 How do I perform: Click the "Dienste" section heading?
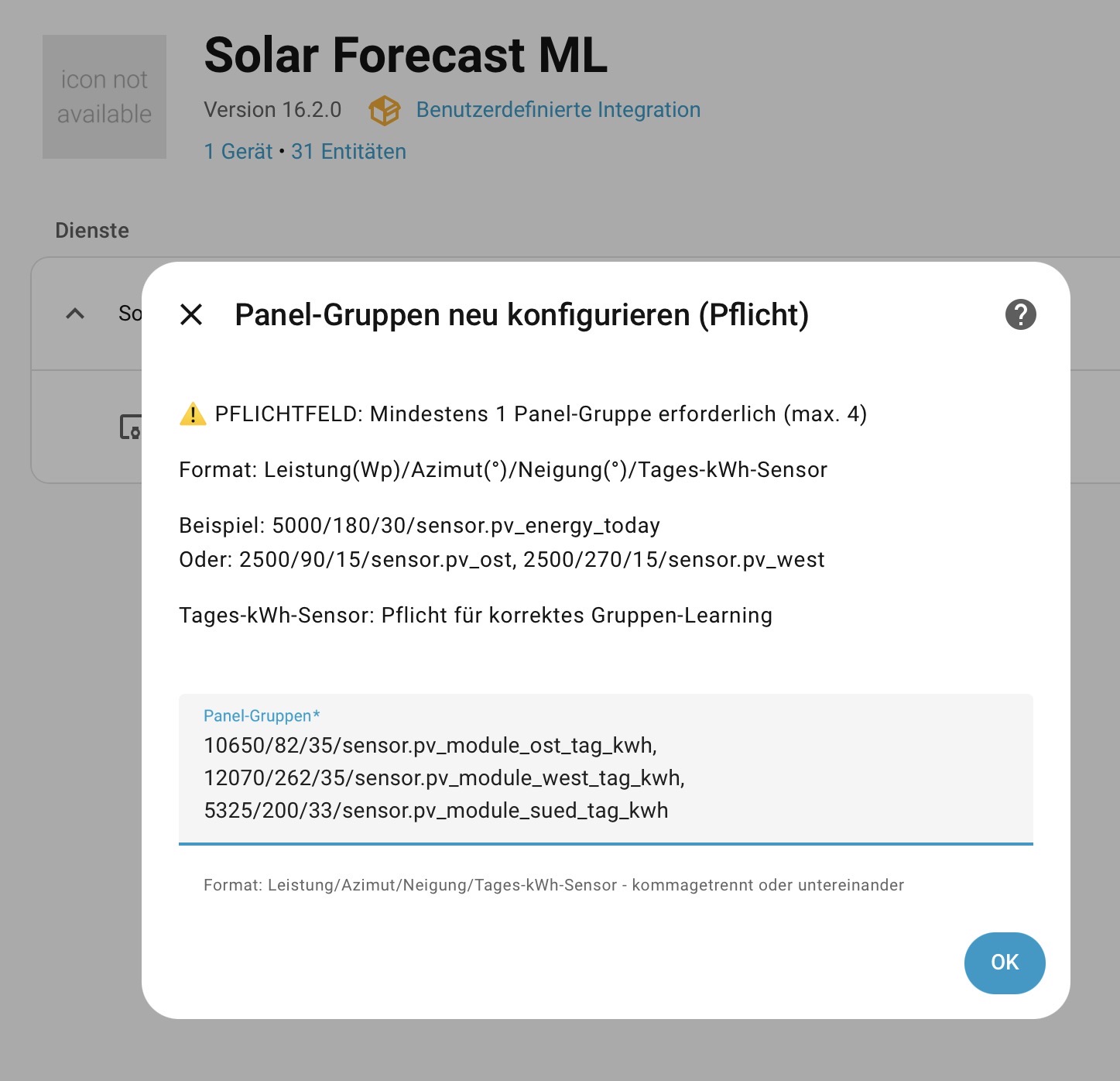[x=92, y=231]
